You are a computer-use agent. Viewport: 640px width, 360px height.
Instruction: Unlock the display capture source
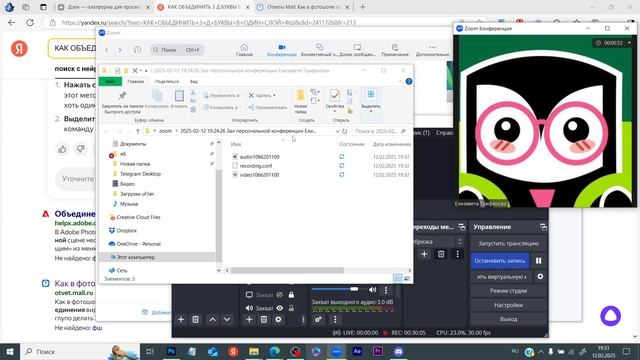tap(291, 295)
